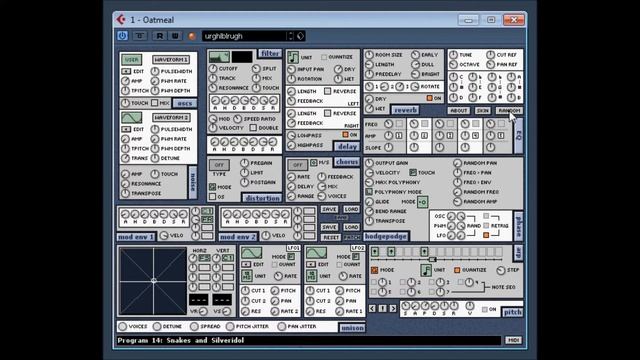This screenshot has width=640, height=360.
Task: Click the LFO2 Edit icon
Action: pyautogui.click(x=311, y=264)
